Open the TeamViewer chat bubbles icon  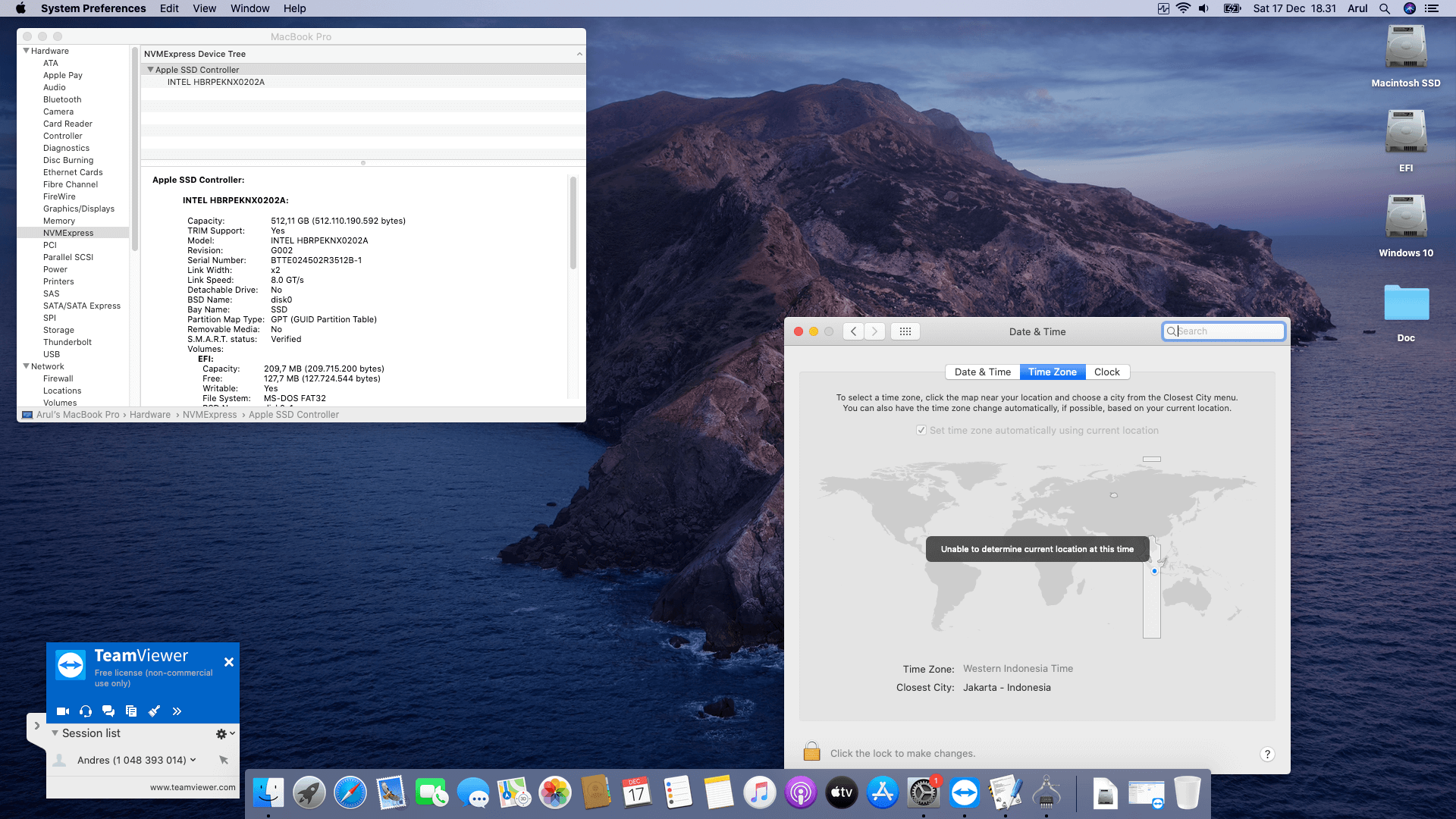(108, 711)
